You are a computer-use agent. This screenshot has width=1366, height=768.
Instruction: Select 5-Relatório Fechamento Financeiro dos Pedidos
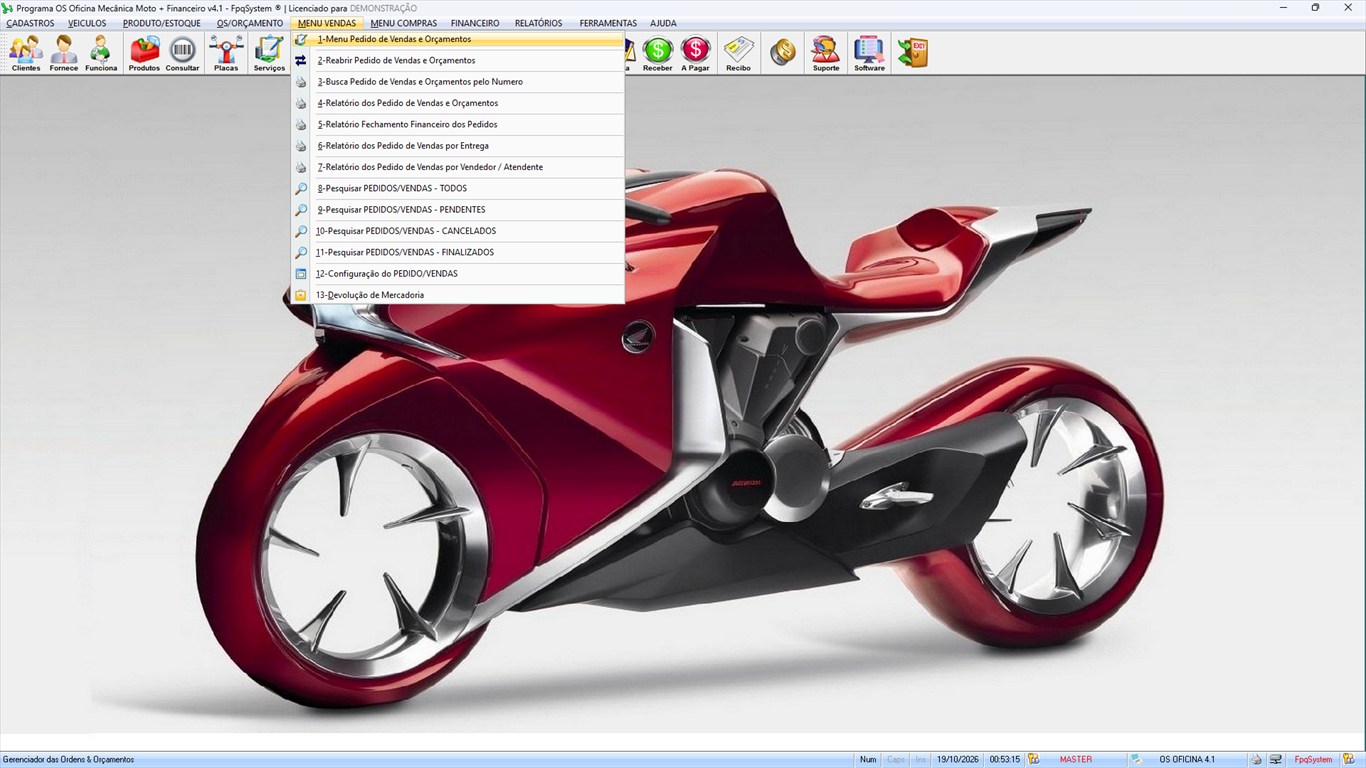pos(458,125)
